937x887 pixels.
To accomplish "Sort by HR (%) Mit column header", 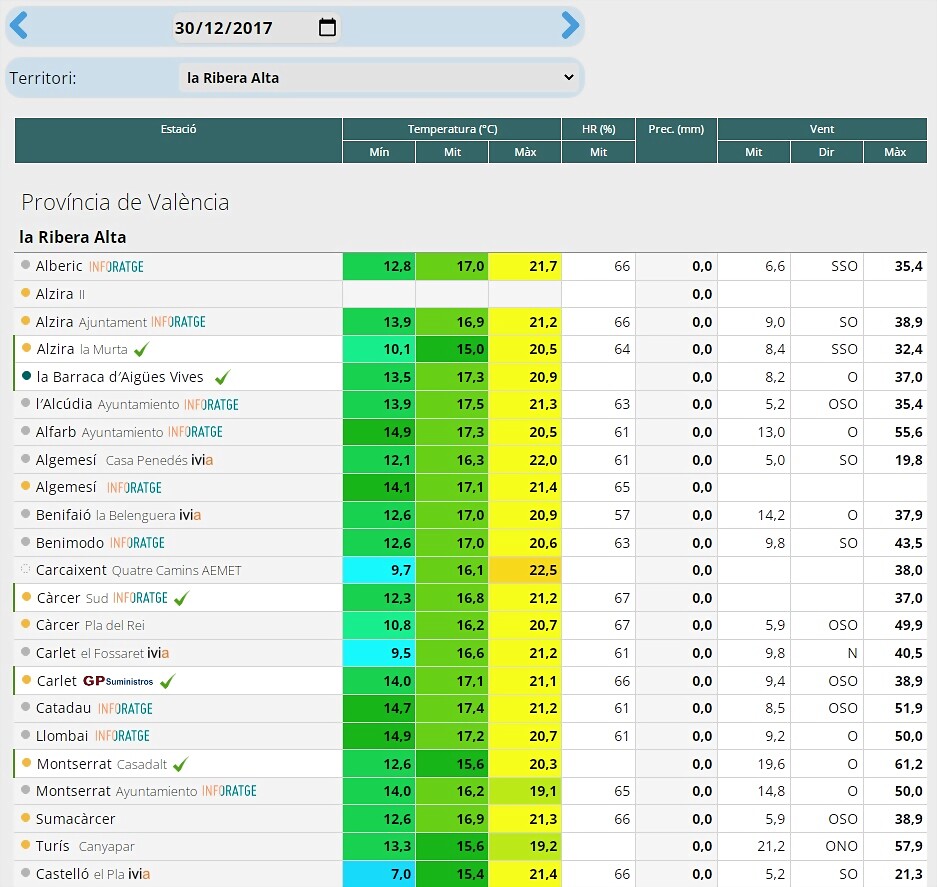I will tap(598, 152).
